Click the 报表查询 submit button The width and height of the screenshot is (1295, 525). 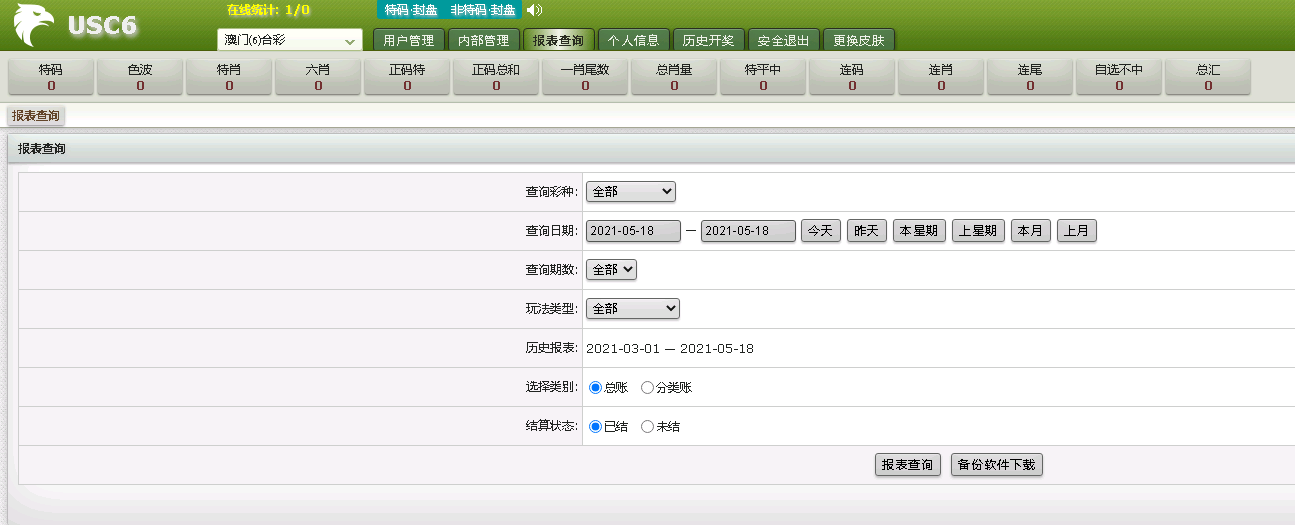click(x=908, y=465)
